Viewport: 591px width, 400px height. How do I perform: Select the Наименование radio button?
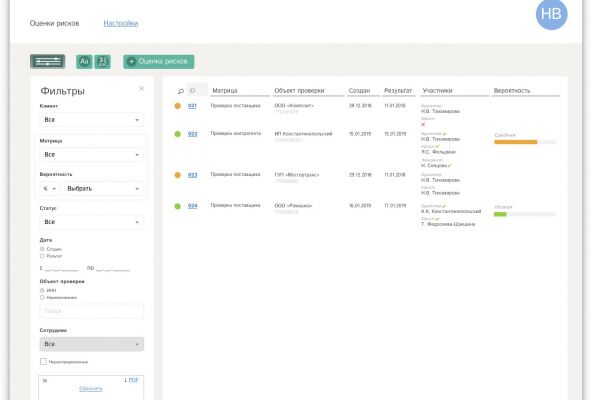tap(42, 297)
